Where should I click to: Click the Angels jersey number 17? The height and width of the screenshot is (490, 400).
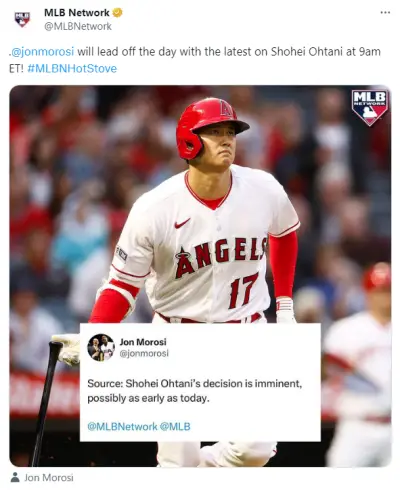tap(243, 290)
